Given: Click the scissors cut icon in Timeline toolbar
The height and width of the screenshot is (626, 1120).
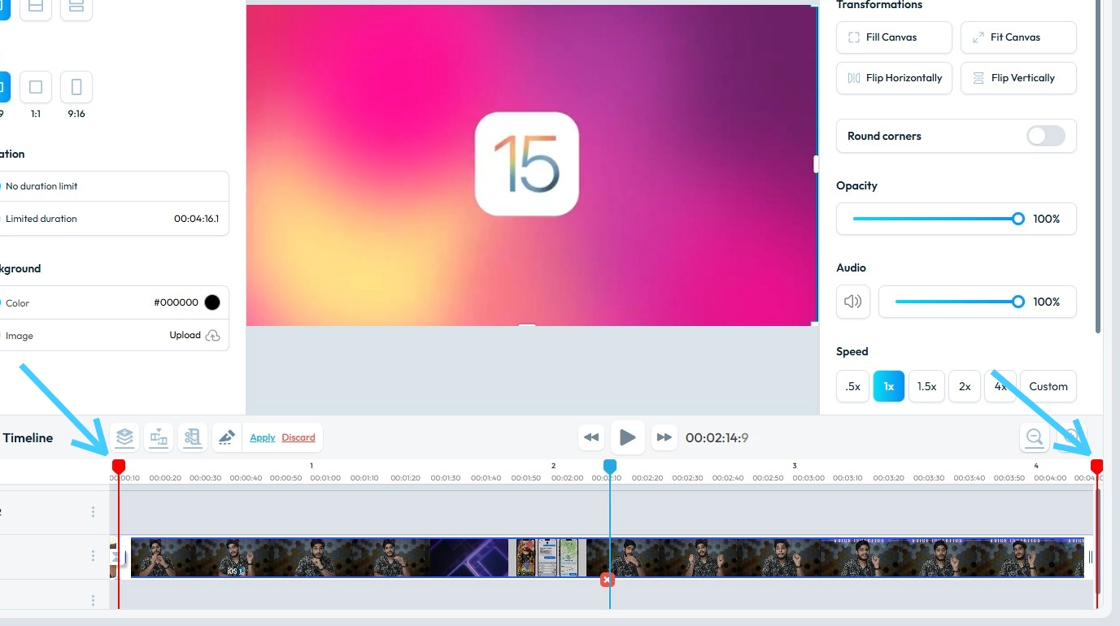Looking at the screenshot, I should pyautogui.click(x=192, y=437).
